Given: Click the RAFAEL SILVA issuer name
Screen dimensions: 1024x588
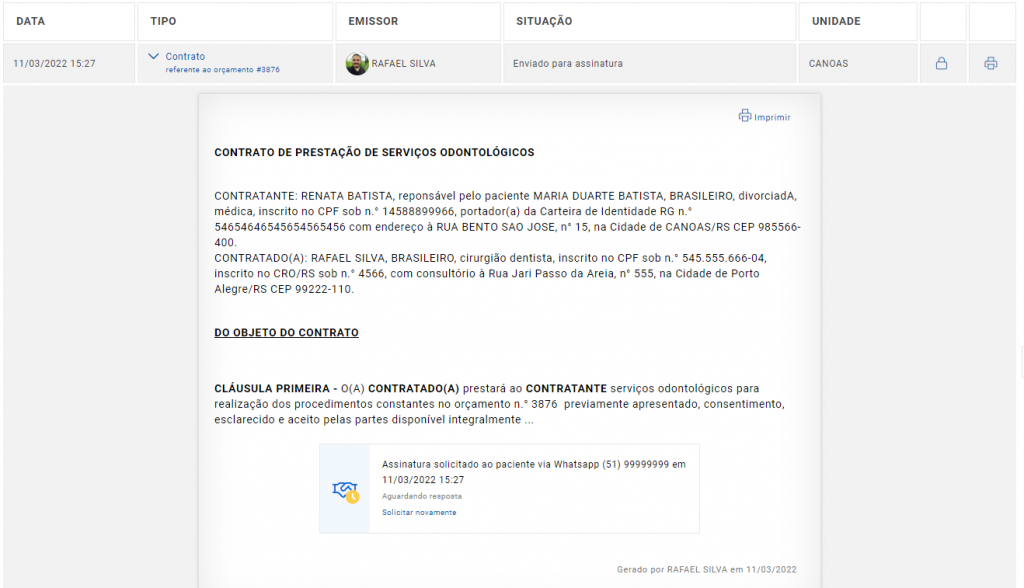Looking at the screenshot, I should (403, 64).
